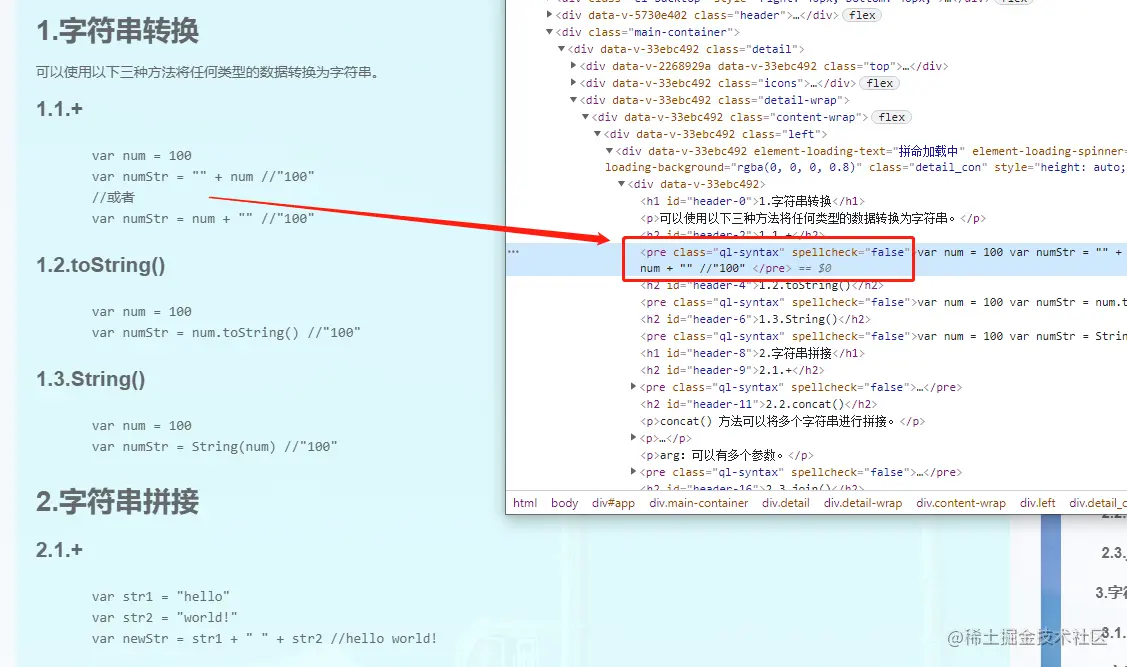
Task: Select body in the DevTools breadcrumb
Action: point(564,503)
